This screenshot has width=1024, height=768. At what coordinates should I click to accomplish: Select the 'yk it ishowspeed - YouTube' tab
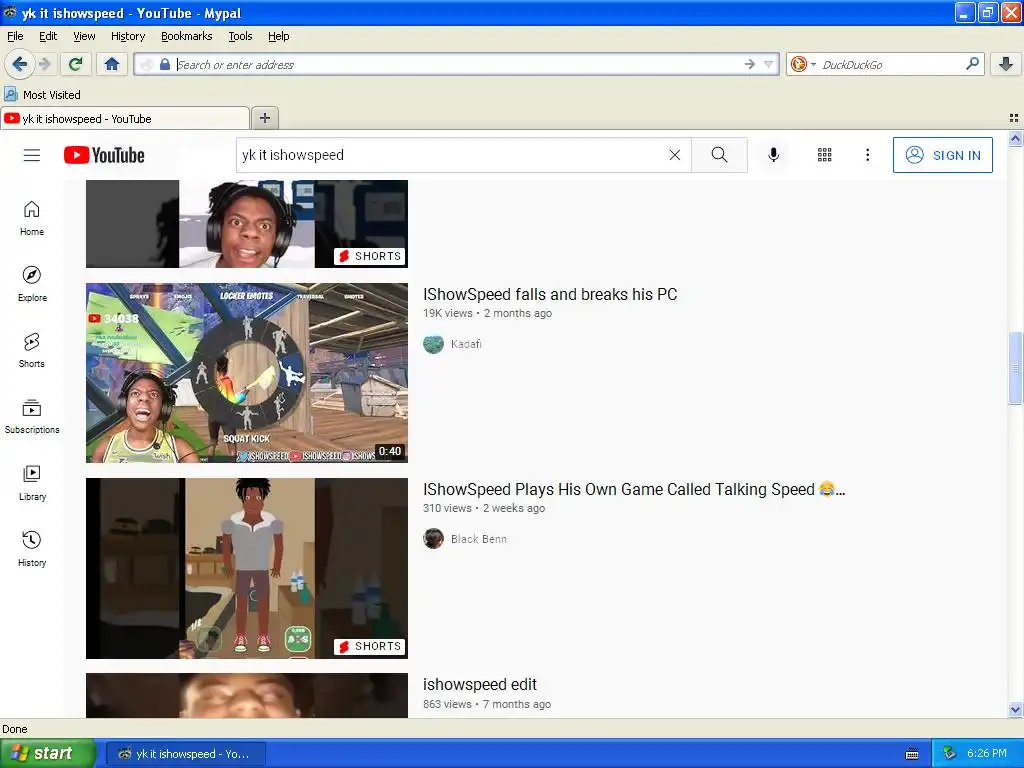coord(124,118)
